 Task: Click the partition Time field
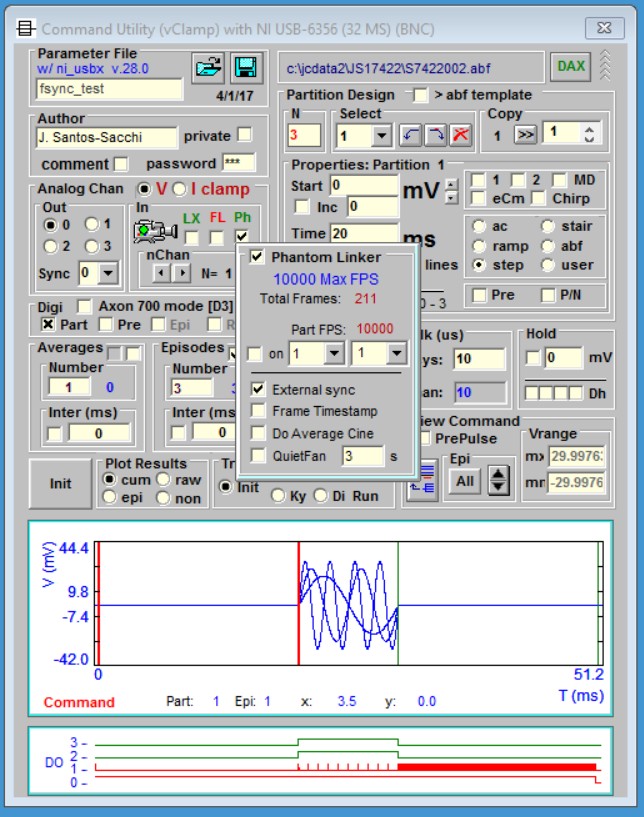[365, 232]
